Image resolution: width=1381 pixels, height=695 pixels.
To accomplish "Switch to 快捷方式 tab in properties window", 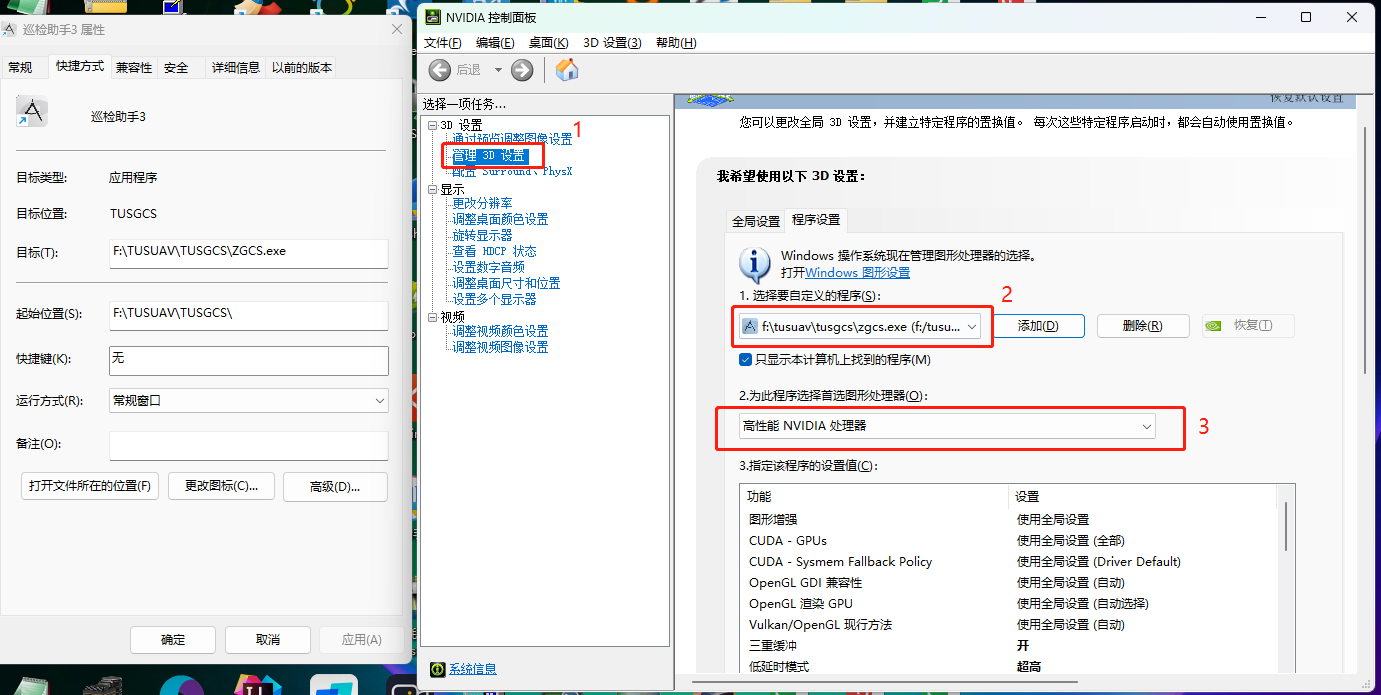I will click(x=80, y=66).
